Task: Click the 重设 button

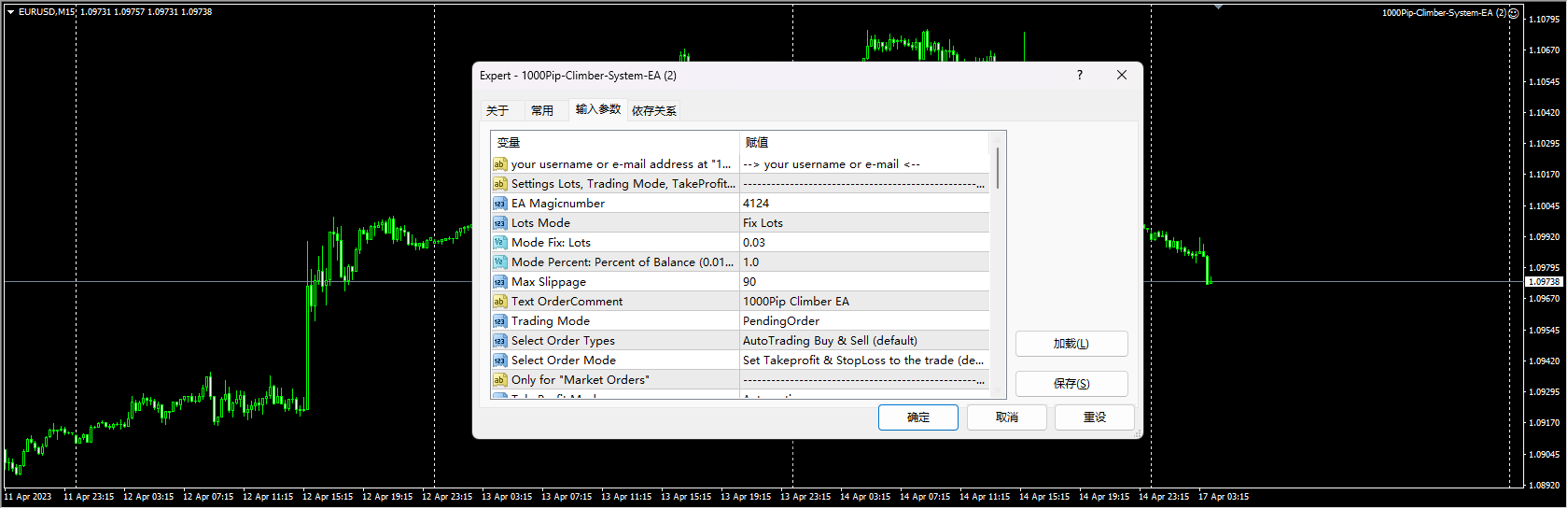Action: 1095,417
